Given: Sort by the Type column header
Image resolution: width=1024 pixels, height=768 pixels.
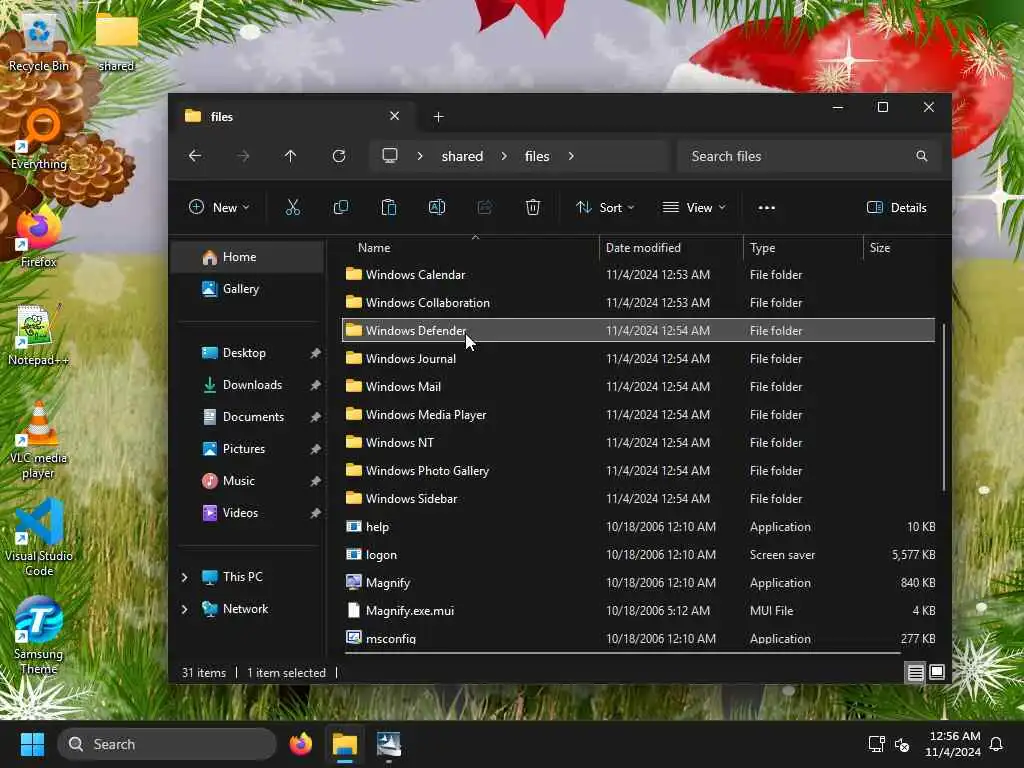Looking at the screenshot, I should [803, 248].
